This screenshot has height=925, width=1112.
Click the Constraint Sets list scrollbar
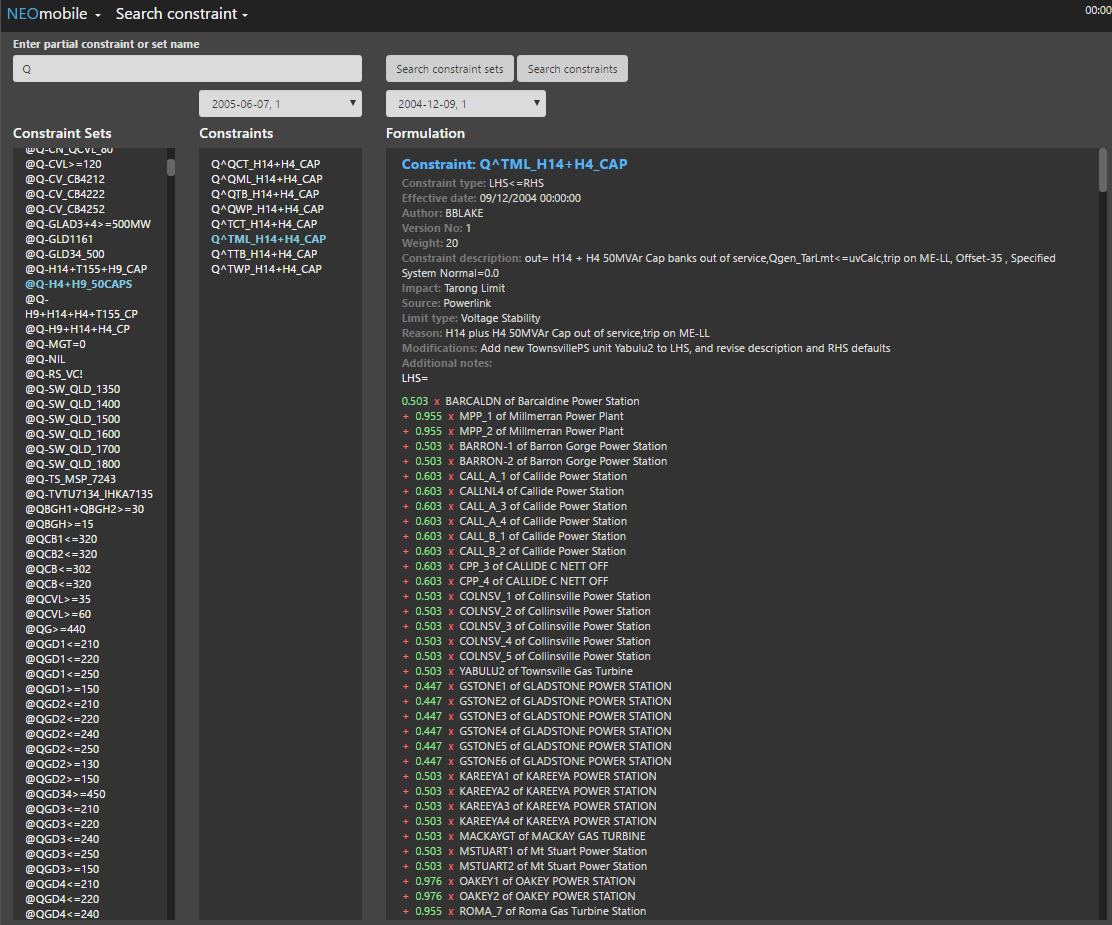pyautogui.click(x=171, y=167)
